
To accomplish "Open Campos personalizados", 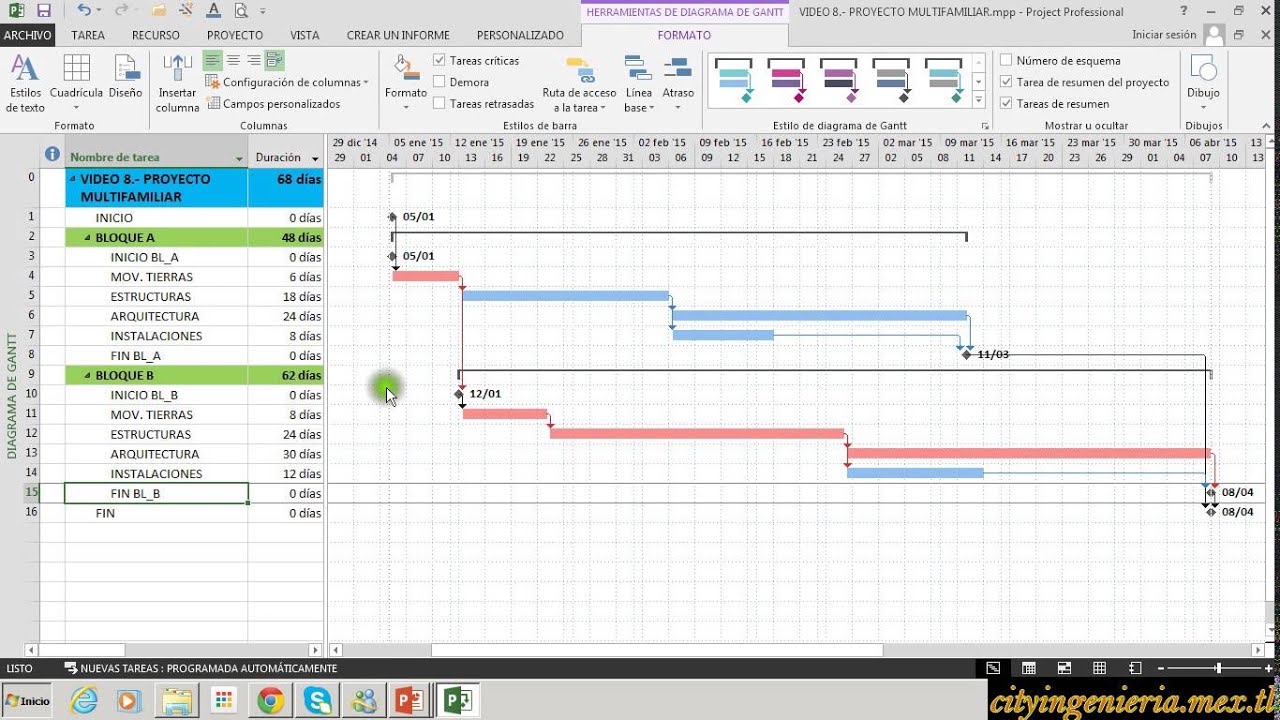I will tap(273, 104).
